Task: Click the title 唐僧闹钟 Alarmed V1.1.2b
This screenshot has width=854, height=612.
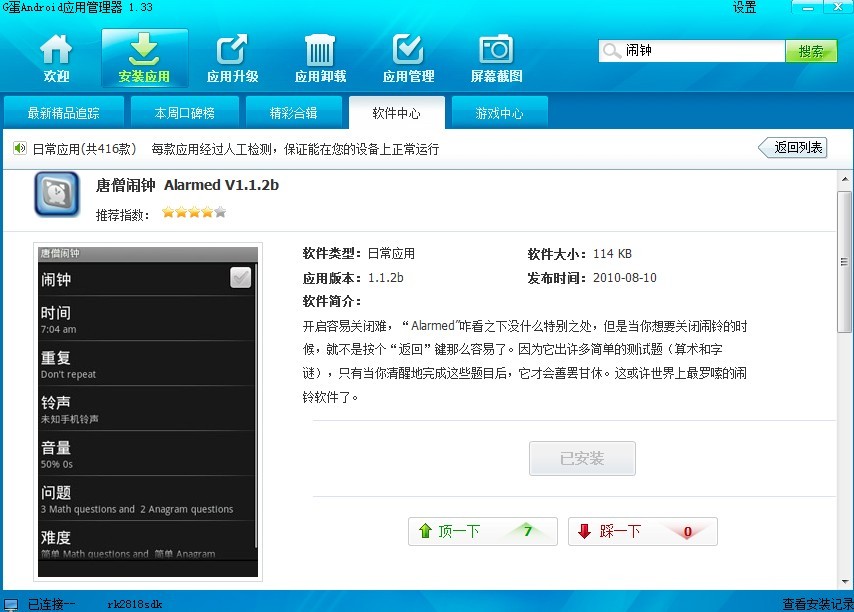Action: [187, 185]
